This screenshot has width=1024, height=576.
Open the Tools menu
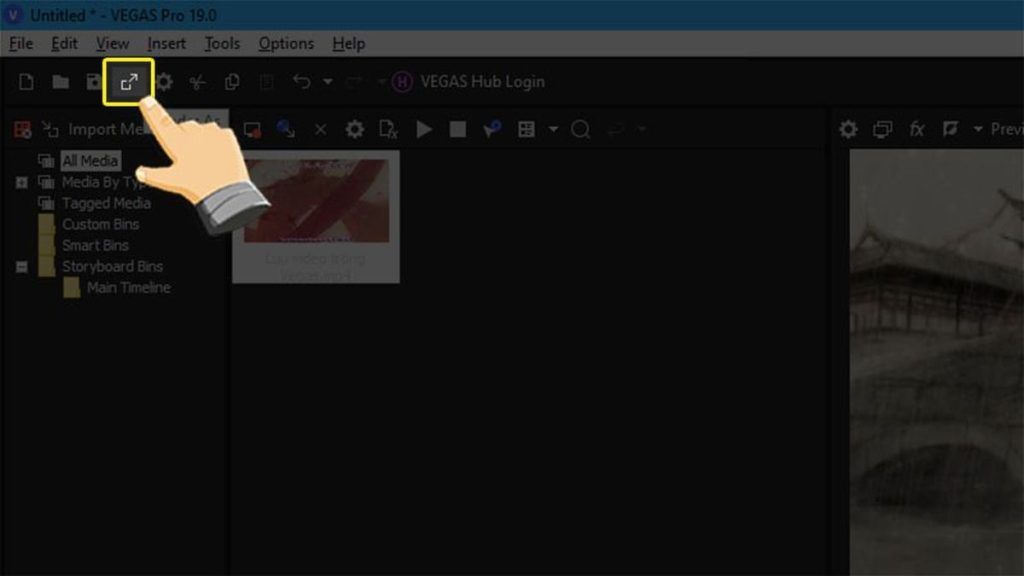pos(221,43)
